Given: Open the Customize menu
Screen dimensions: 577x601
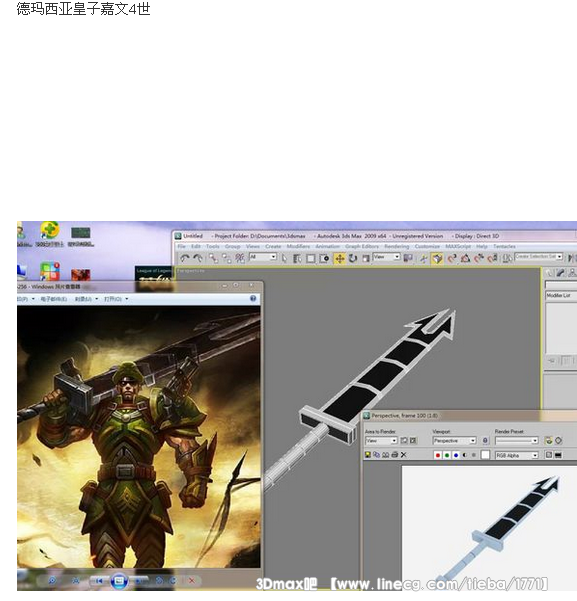Looking at the screenshot, I should (427, 246).
